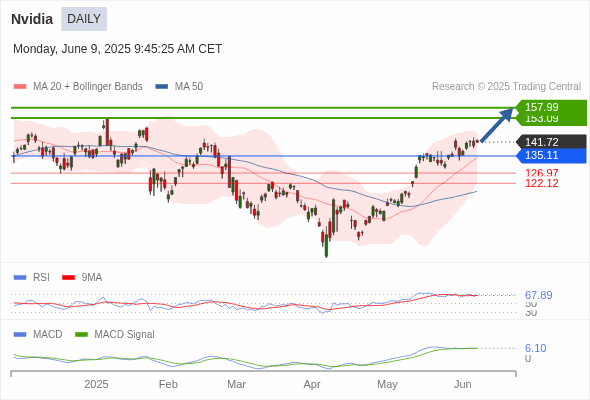Viewport: 590px width, 400px height.
Task: Click the 141.72 current price tag
Action: point(551,142)
